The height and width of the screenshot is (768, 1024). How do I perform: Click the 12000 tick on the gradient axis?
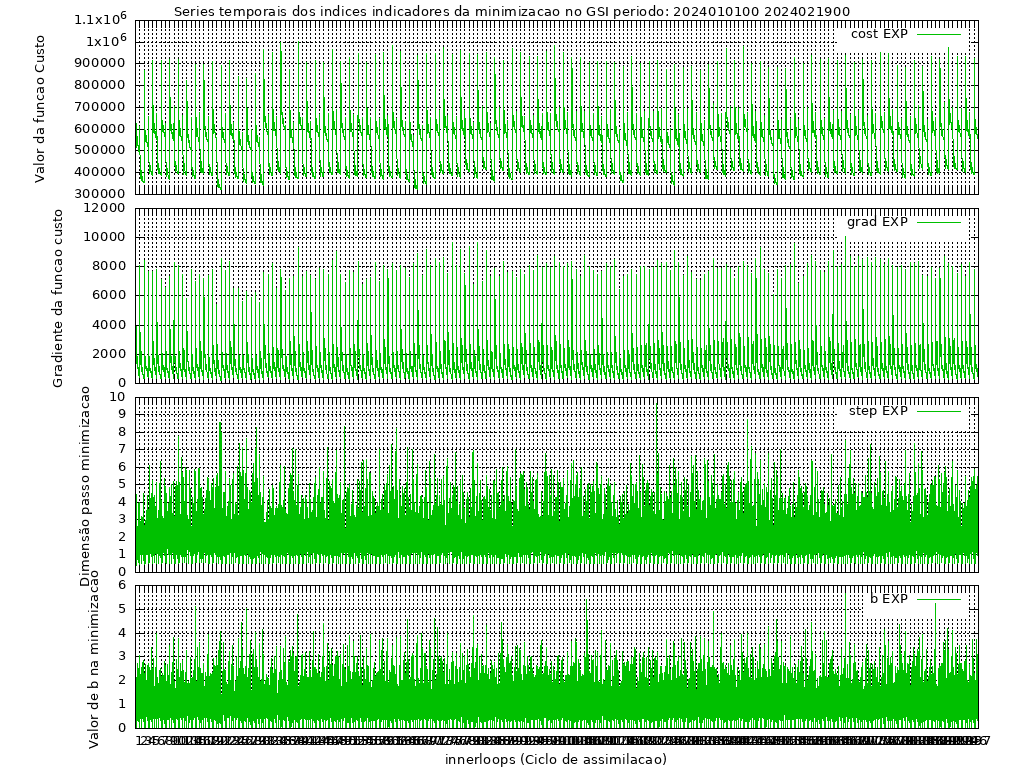[106, 208]
